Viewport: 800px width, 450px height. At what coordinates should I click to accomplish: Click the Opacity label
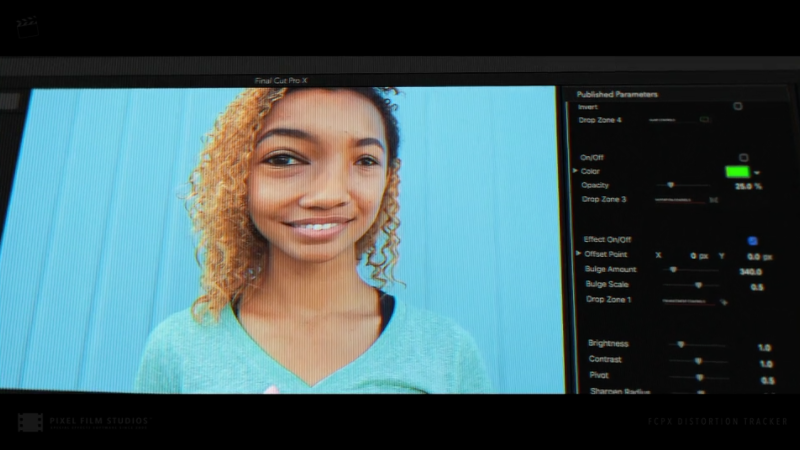[595, 185]
